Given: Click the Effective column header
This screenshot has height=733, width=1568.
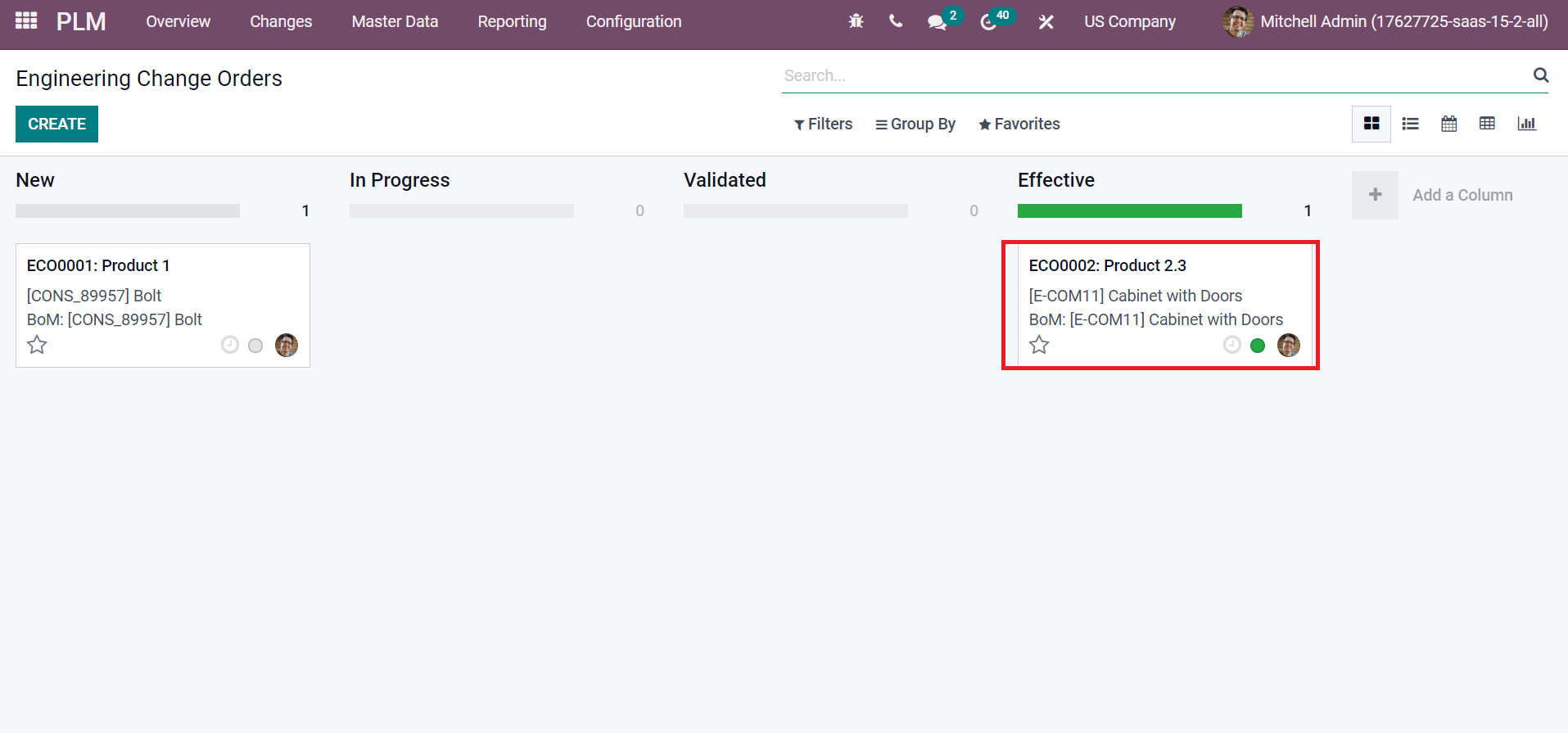Looking at the screenshot, I should pos(1055,180).
